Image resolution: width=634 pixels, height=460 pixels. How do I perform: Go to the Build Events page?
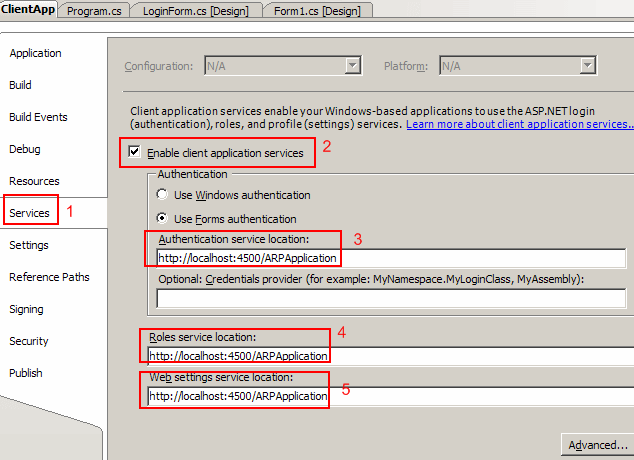click(x=38, y=117)
